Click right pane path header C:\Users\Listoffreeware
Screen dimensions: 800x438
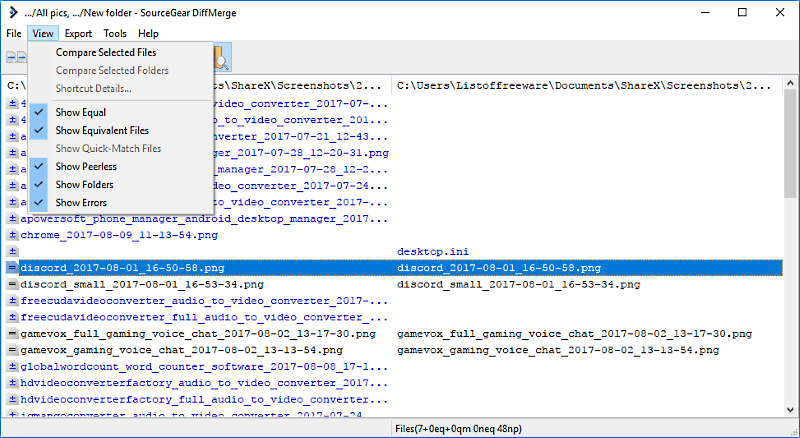point(584,86)
